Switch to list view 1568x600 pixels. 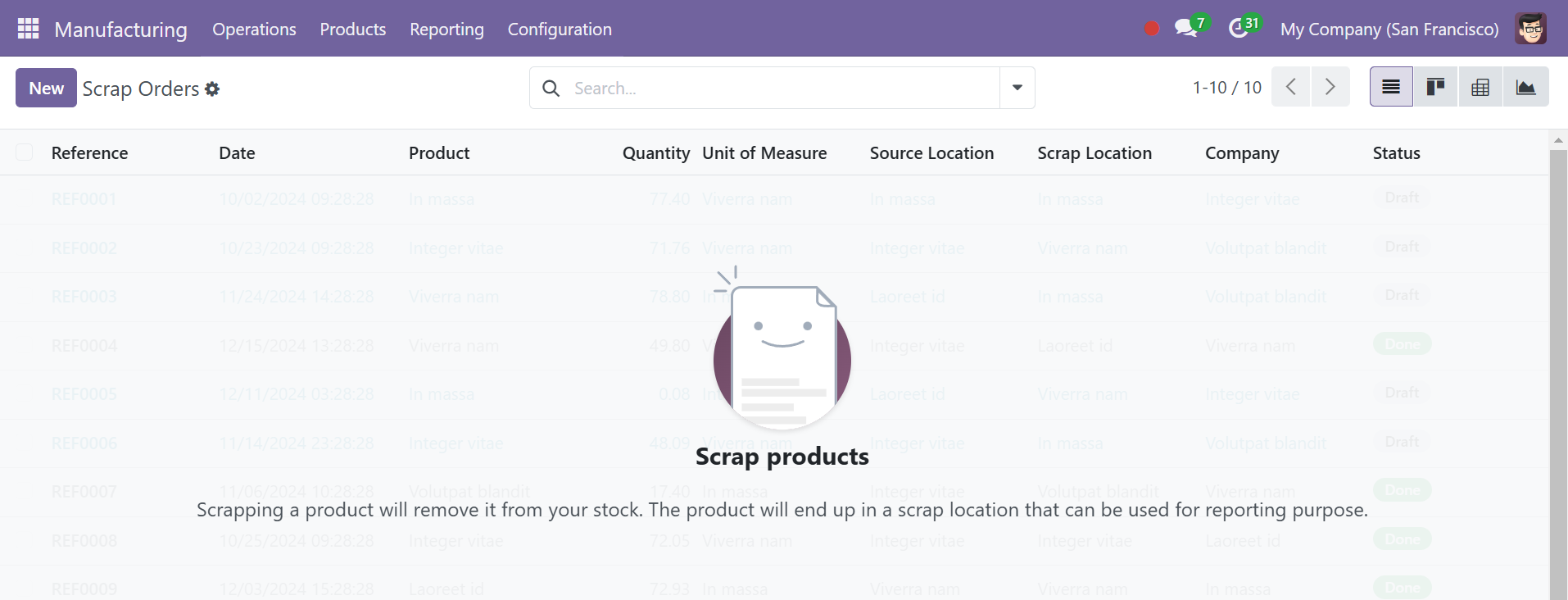(x=1391, y=87)
